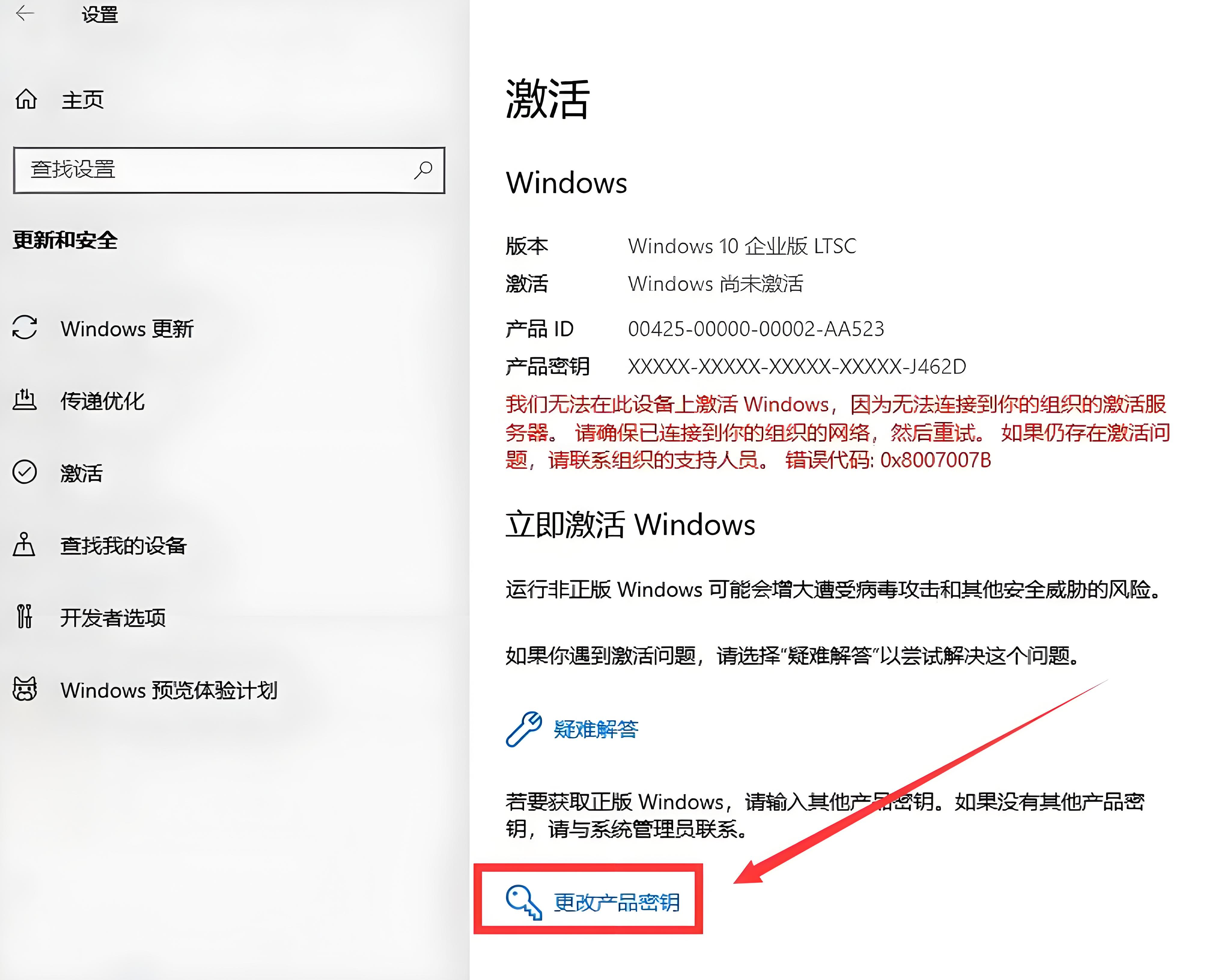This screenshot has height=980, width=1232.
Task: Open the 主页 menu item
Action: pyautogui.click(x=83, y=100)
